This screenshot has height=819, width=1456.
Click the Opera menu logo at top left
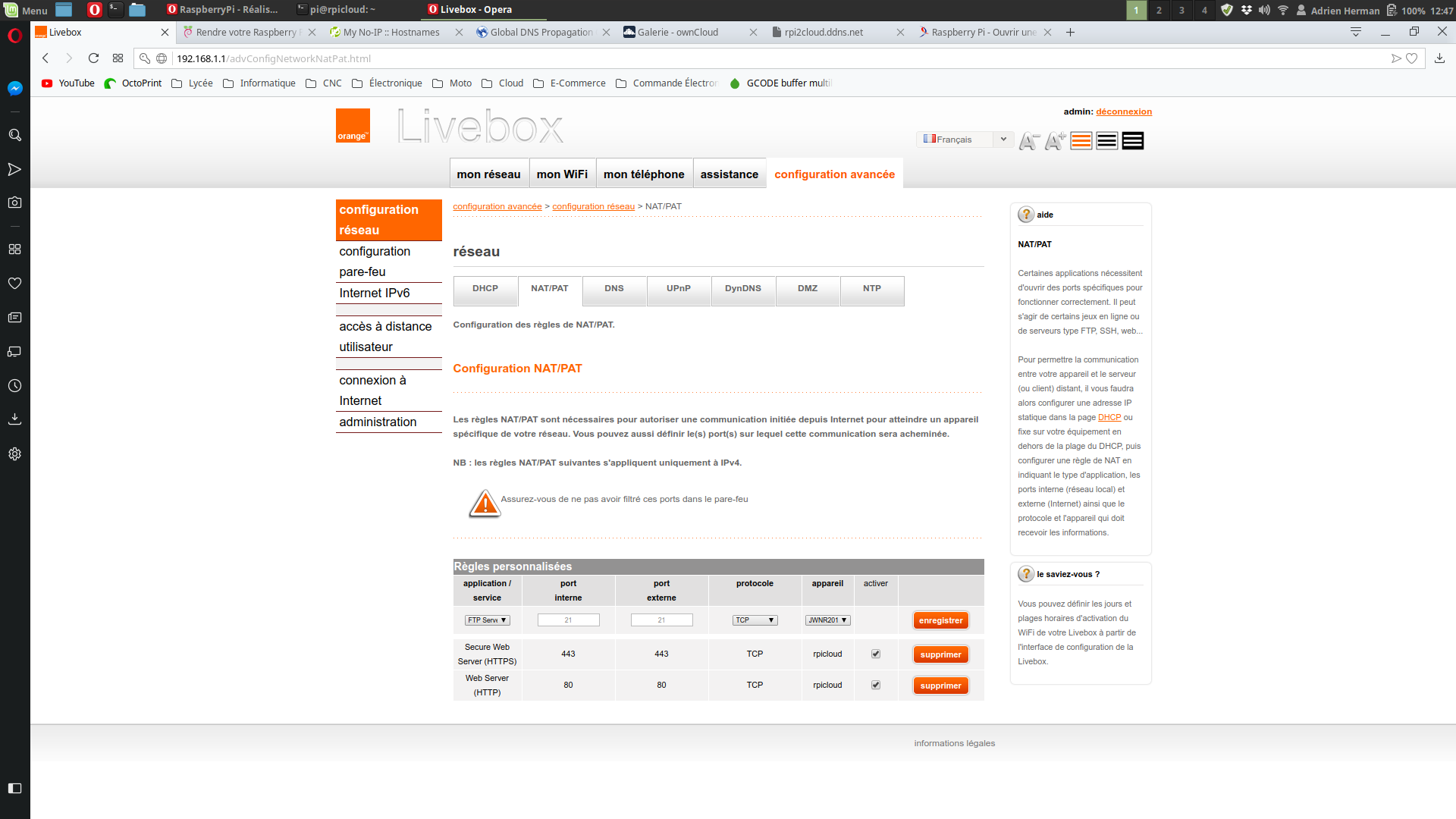click(x=14, y=36)
